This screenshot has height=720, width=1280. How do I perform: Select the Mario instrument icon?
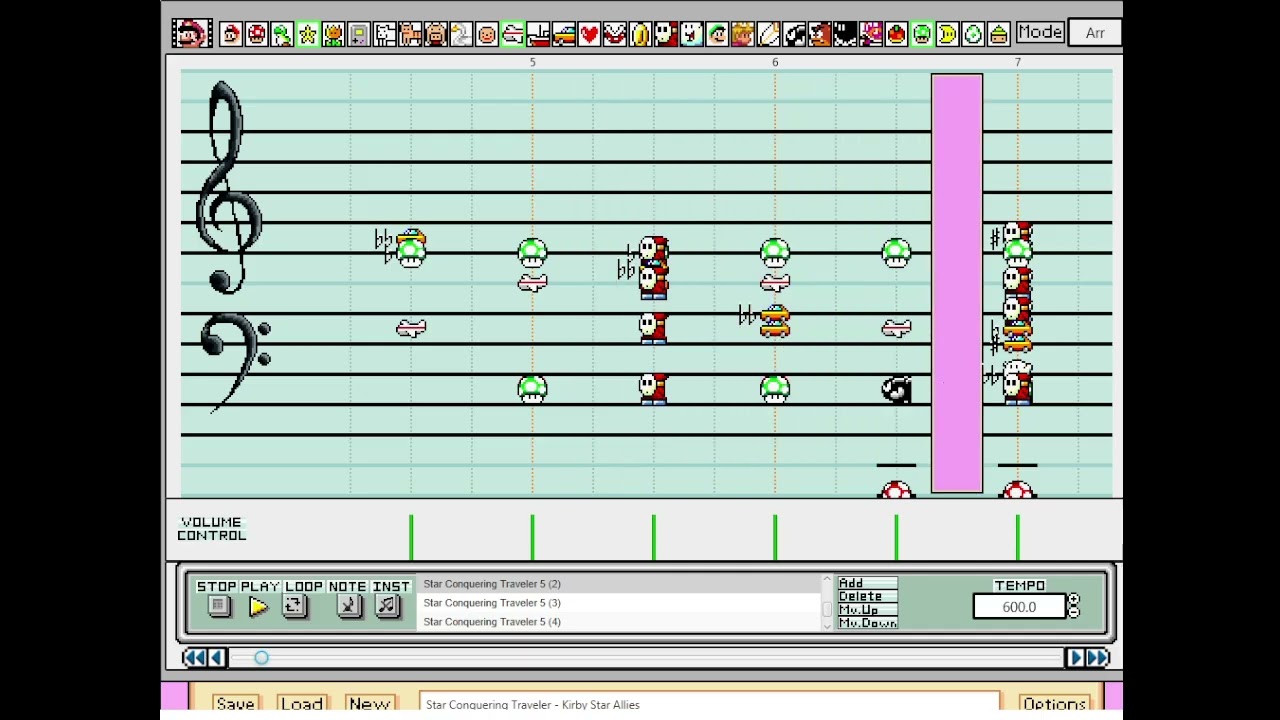point(231,34)
